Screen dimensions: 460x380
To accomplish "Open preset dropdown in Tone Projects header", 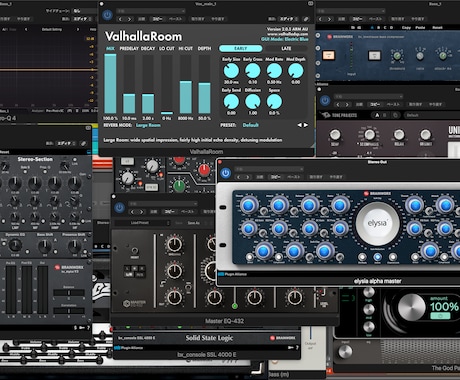I will [368, 96].
